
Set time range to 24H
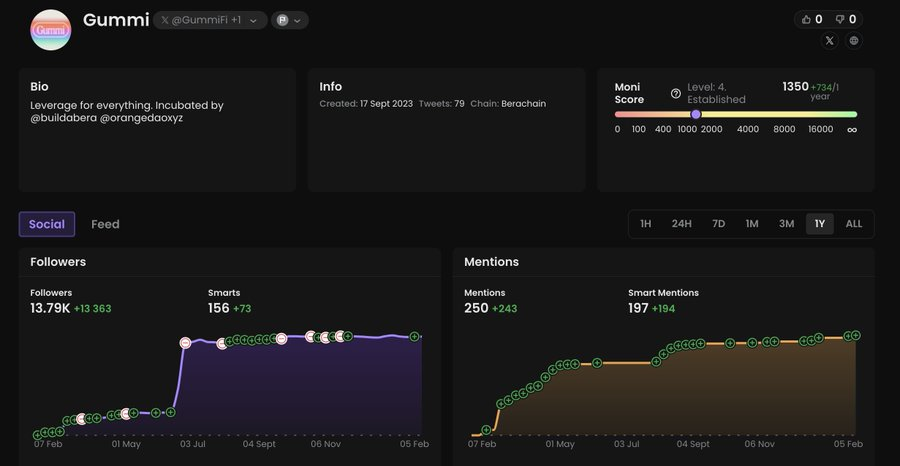click(x=681, y=224)
